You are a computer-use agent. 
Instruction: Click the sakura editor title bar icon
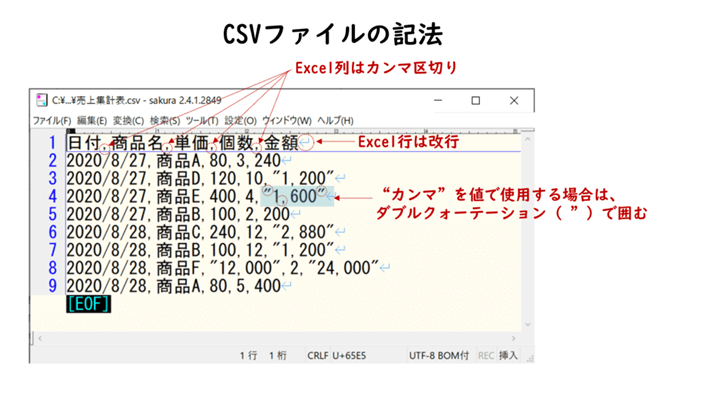click(42, 100)
